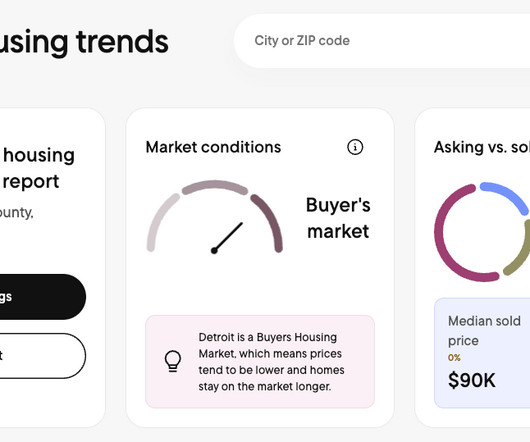The image size is (530, 442).
Task: Click the lightbulb tip icon
Action: point(173,361)
